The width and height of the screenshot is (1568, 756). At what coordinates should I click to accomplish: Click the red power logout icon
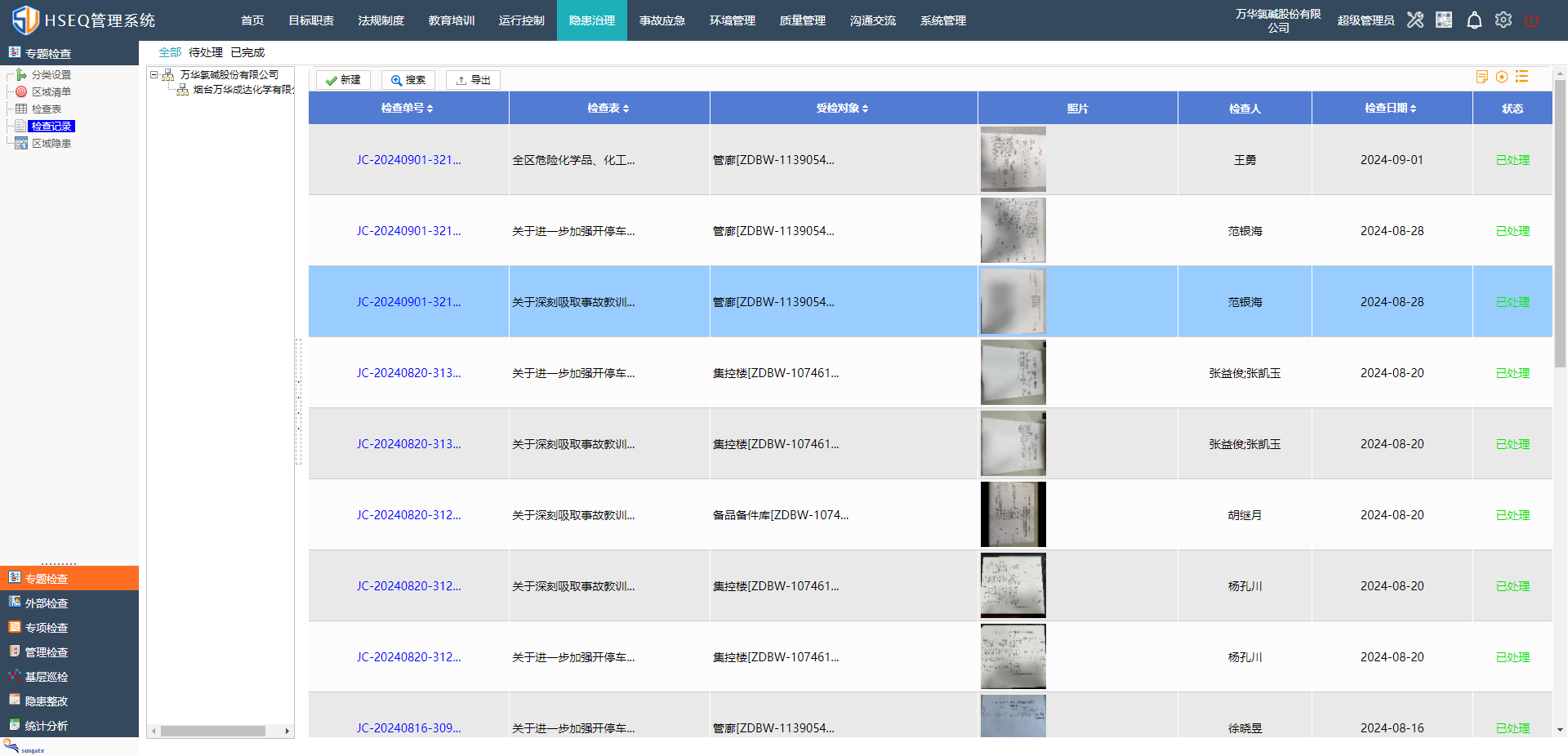click(x=1532, y=21)
